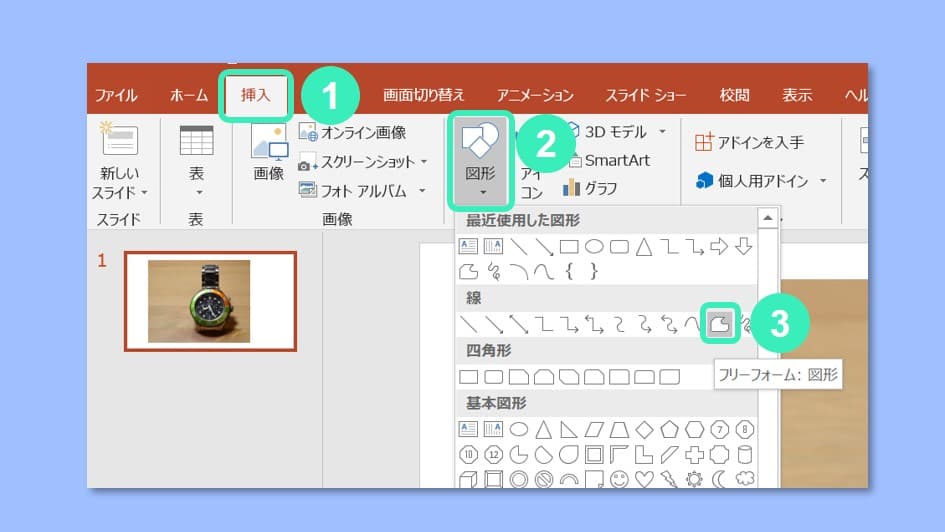
Task: Choose the scribble in recently used shapes
Action: [494, 272]
